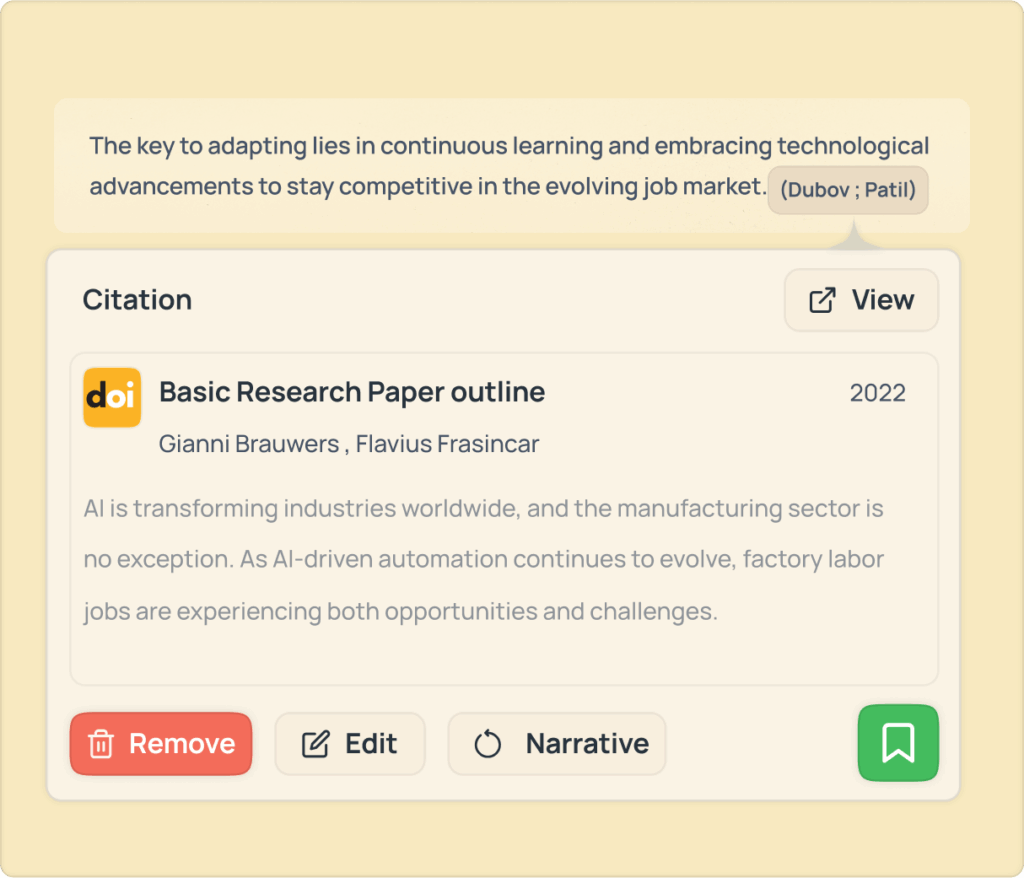Click the publication year 2022

[877, 393]
